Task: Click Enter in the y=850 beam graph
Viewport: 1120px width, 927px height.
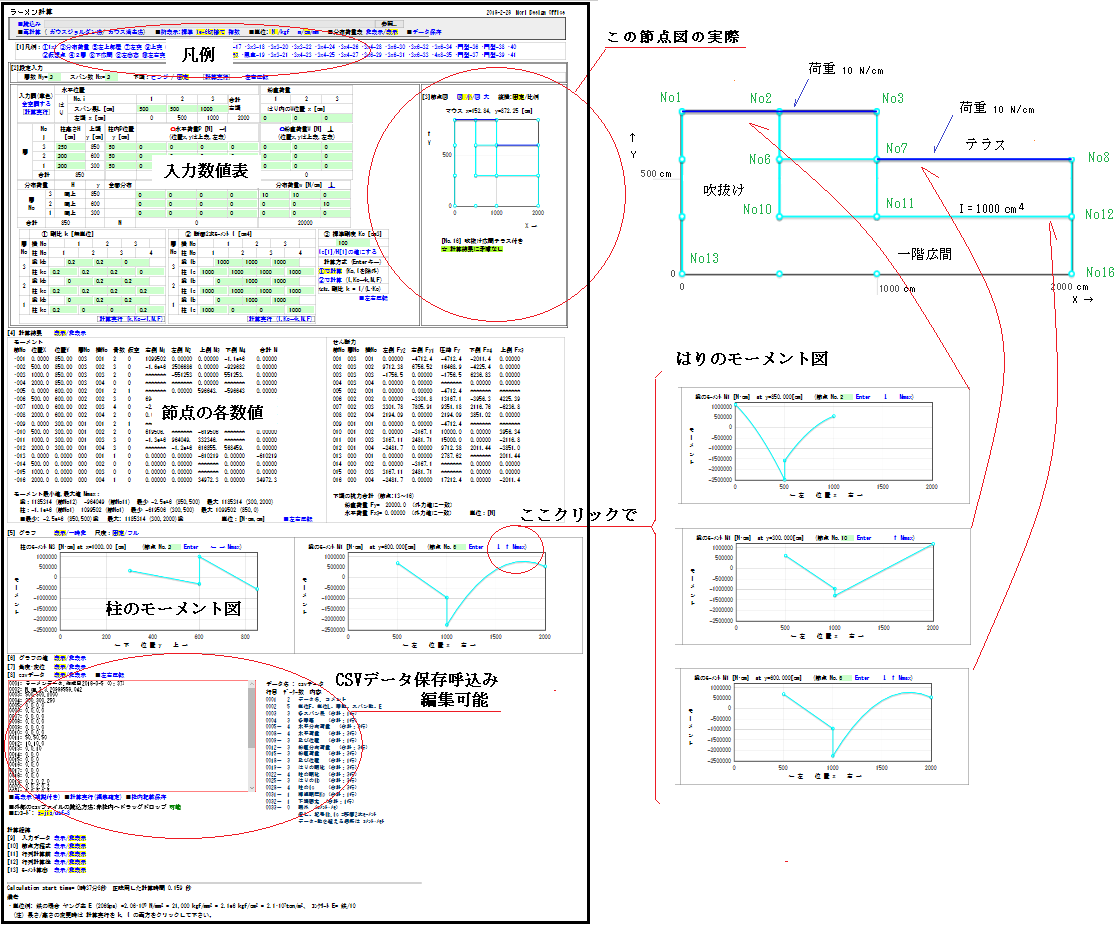Action: pyautogui.click(x=863, y=397)
